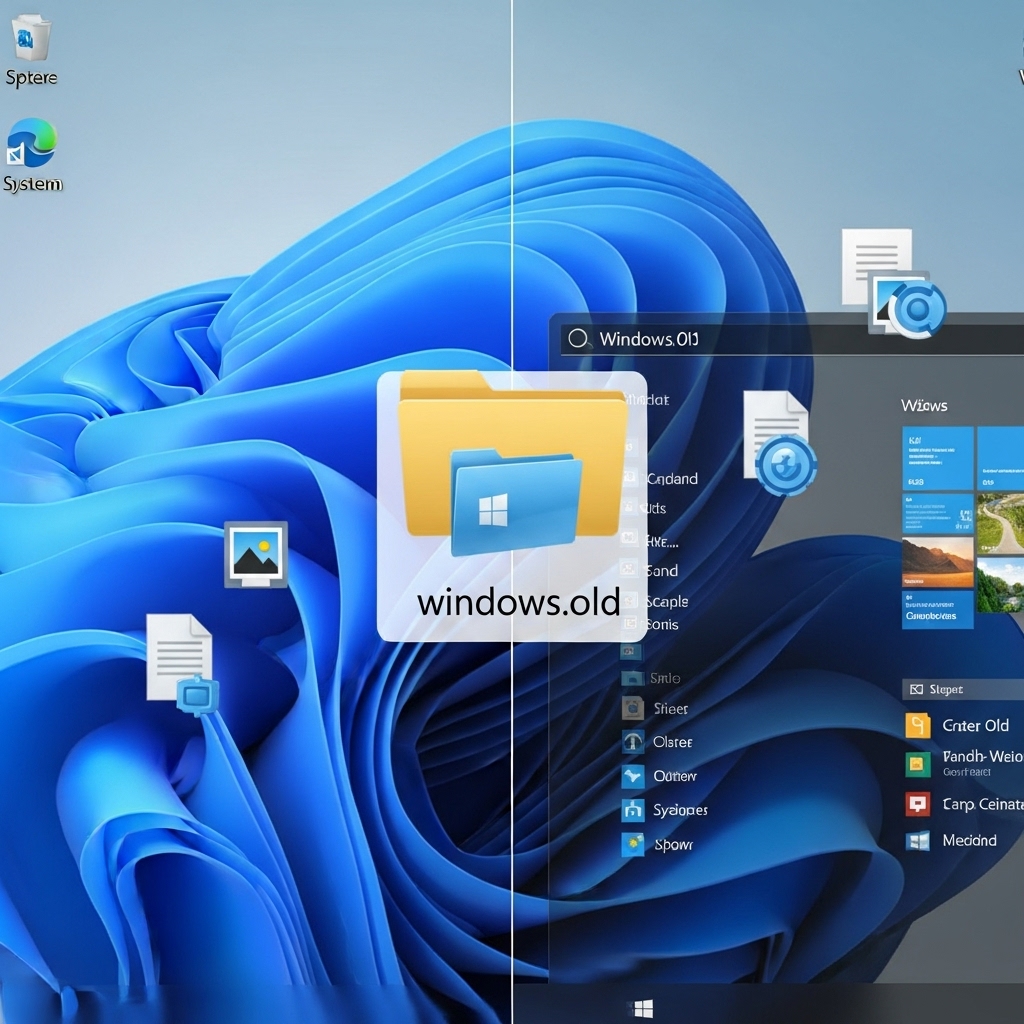This screenshot has width=1024, height=1024.
Task: Open the Spowr list item
Action: point(673,844)
